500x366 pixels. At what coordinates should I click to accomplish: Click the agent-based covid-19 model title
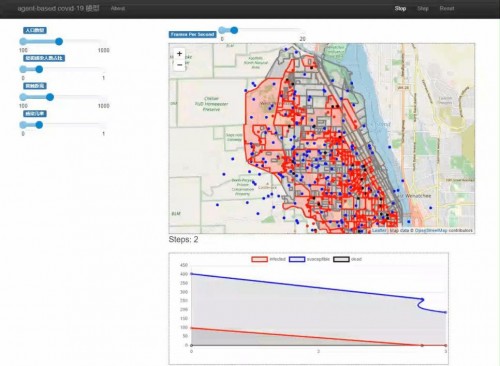tap(58, 9)
